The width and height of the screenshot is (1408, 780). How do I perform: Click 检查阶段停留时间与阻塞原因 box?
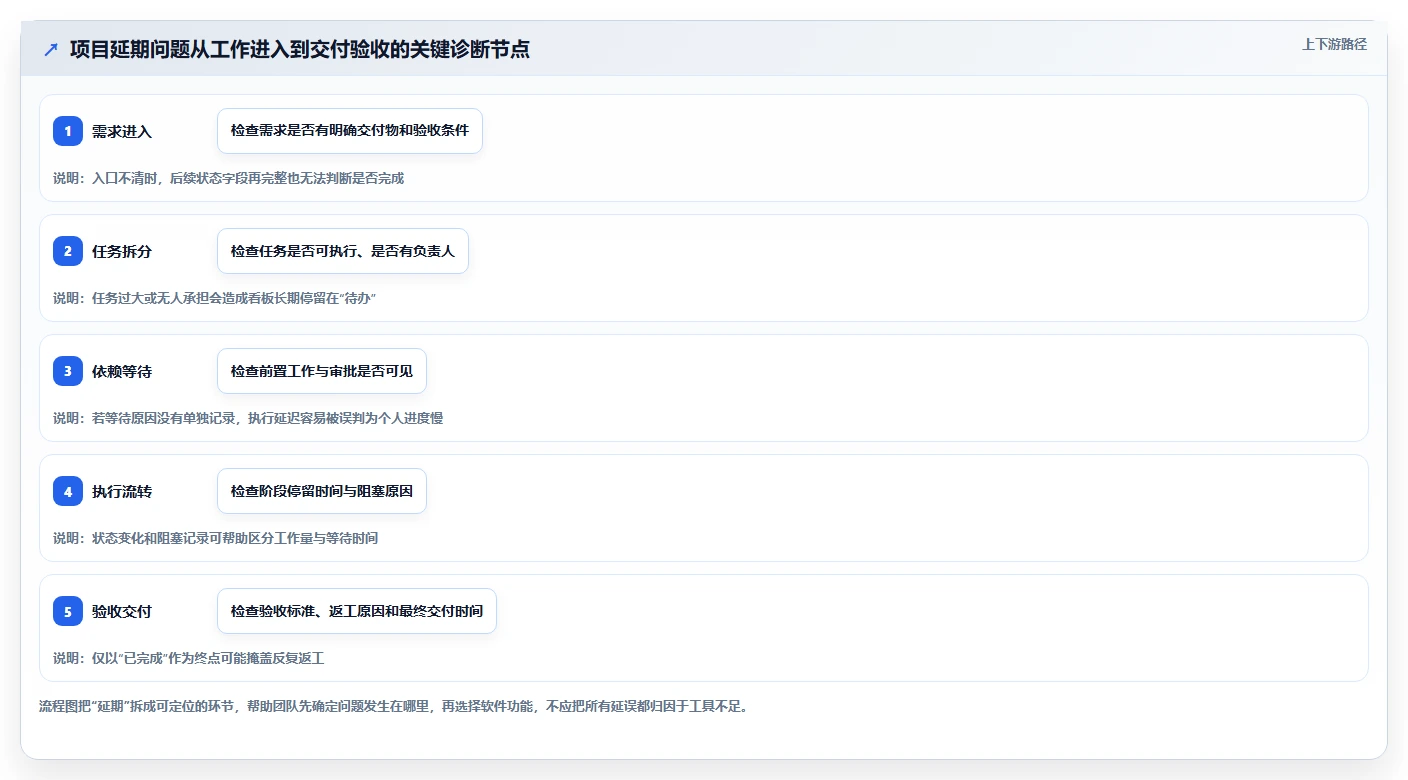click(x=322, y=491)
